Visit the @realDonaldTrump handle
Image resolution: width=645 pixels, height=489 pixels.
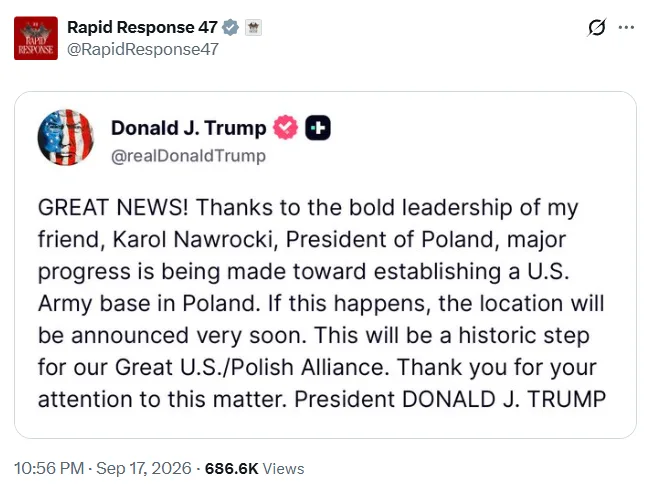pos(188,156)
